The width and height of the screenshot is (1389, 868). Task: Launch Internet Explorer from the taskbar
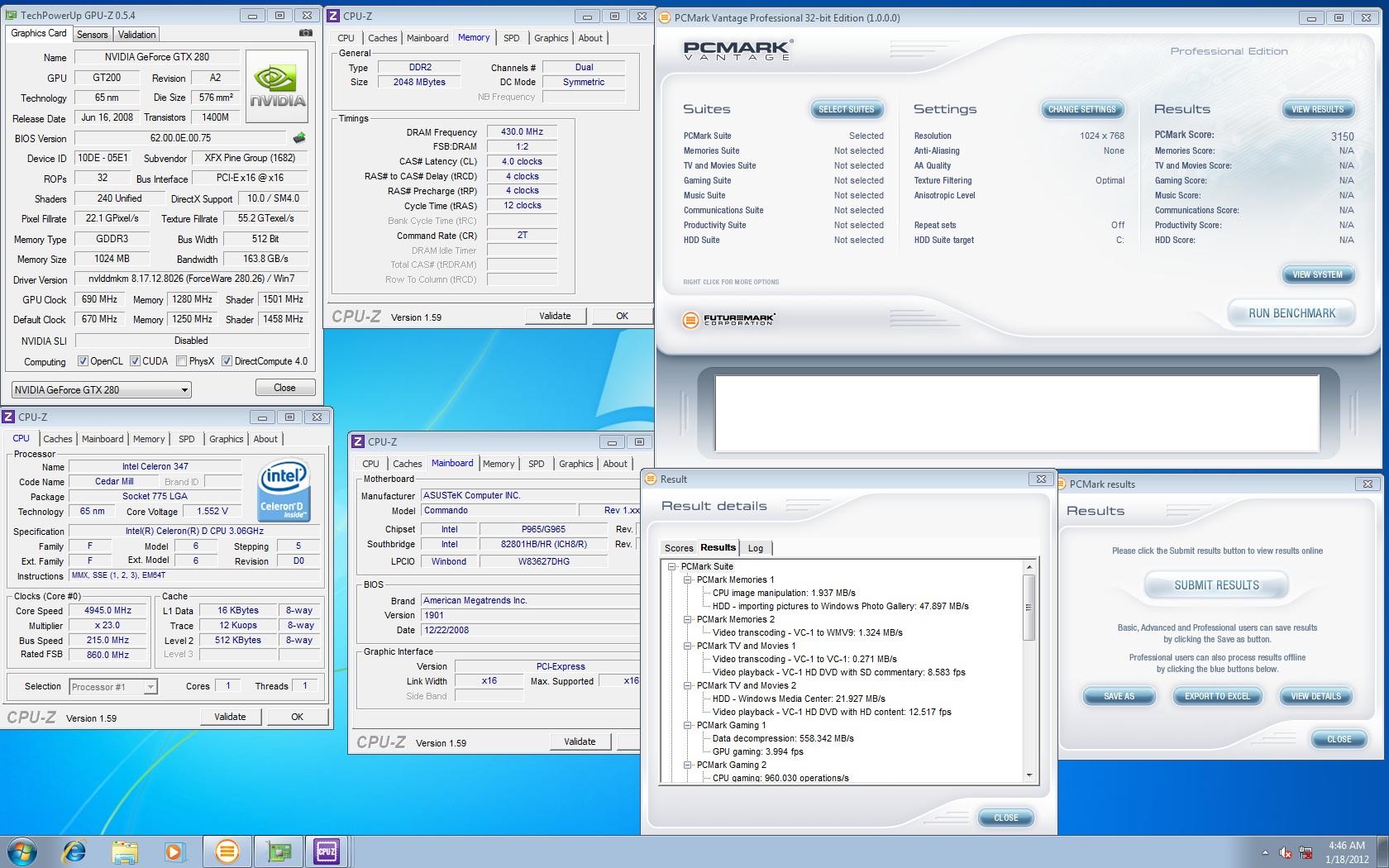point(74,851)
